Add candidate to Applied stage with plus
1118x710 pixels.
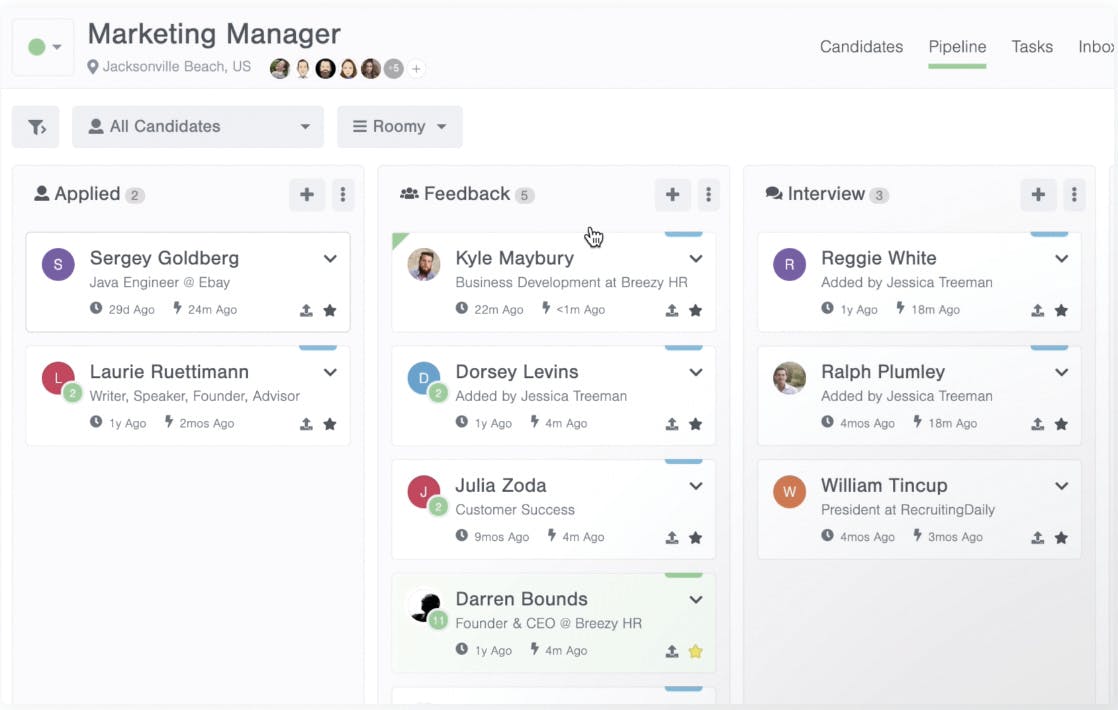point(307,195)
